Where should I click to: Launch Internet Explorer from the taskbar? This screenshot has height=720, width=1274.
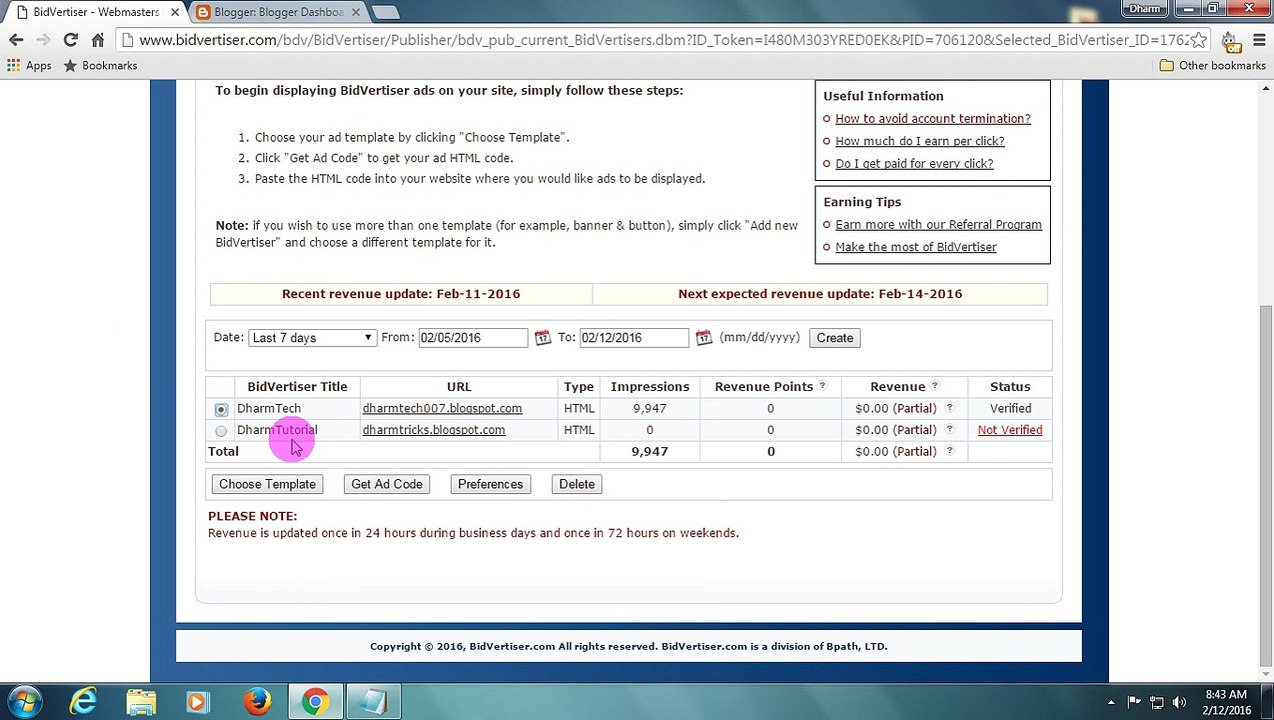pos(83,702)
